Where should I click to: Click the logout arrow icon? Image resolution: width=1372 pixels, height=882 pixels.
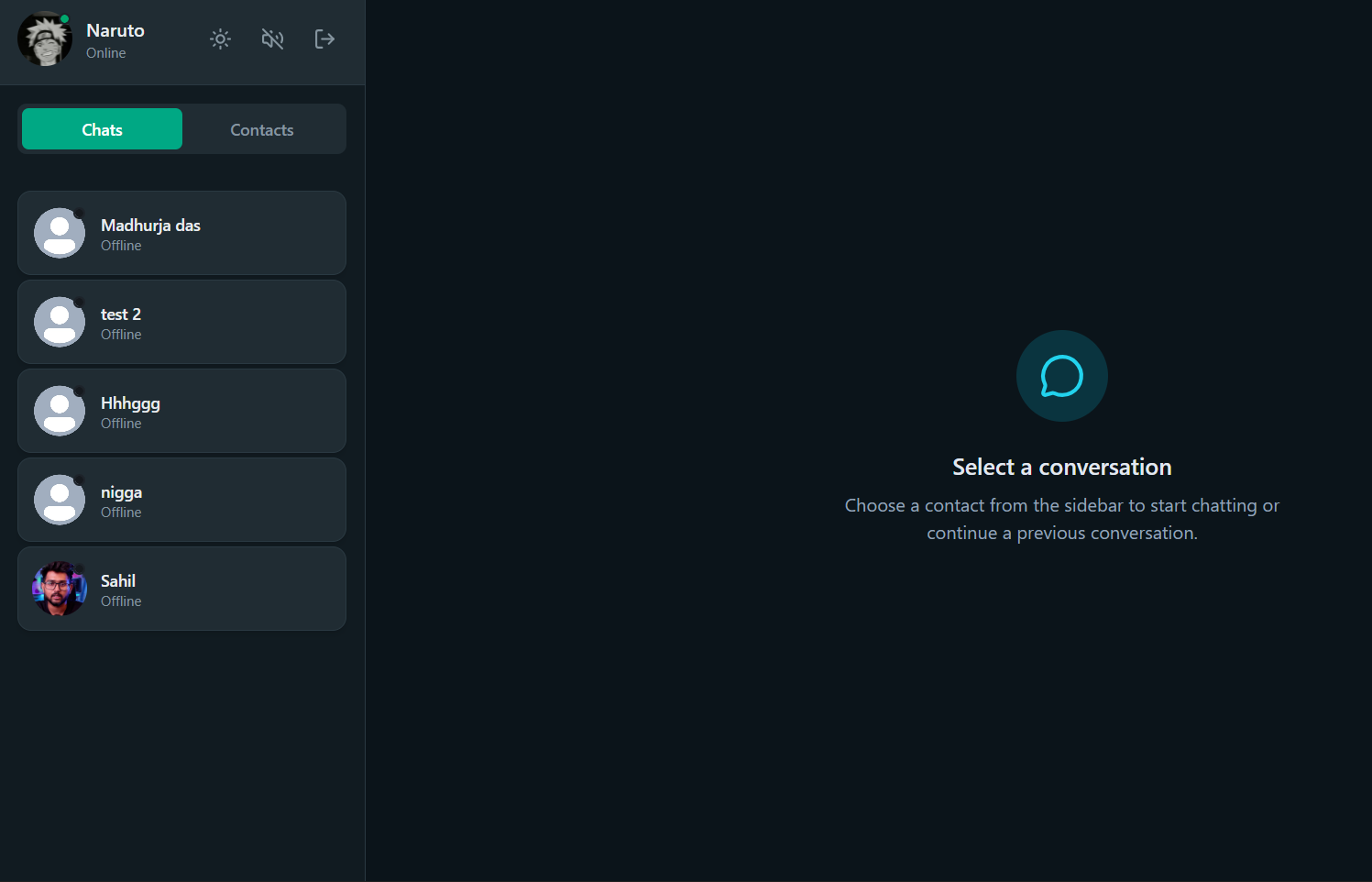324,39
